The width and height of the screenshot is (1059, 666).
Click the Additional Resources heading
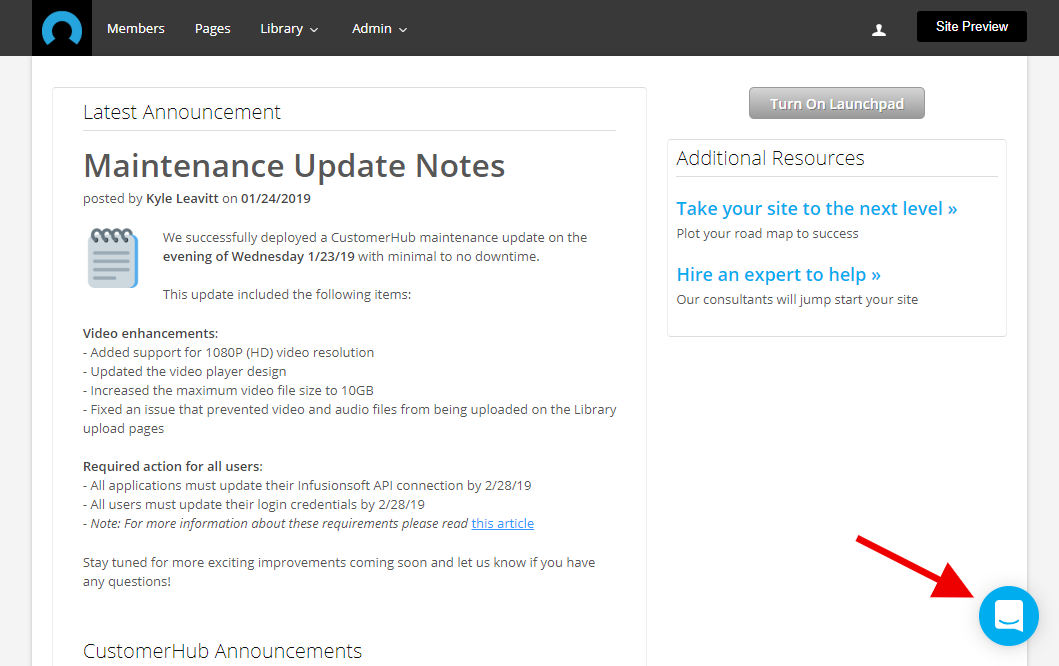(770, 158)
